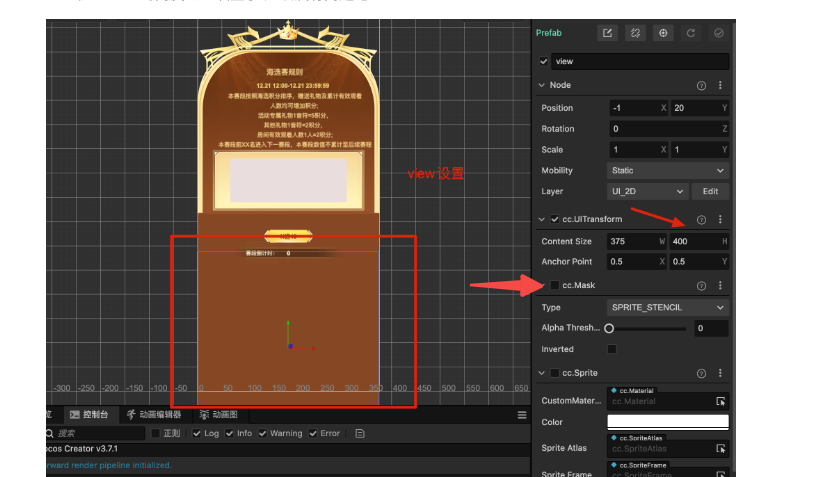Collapse the cc.UITransform section
The height and width of the screenshot is (477, 819).
click(542, 219)
